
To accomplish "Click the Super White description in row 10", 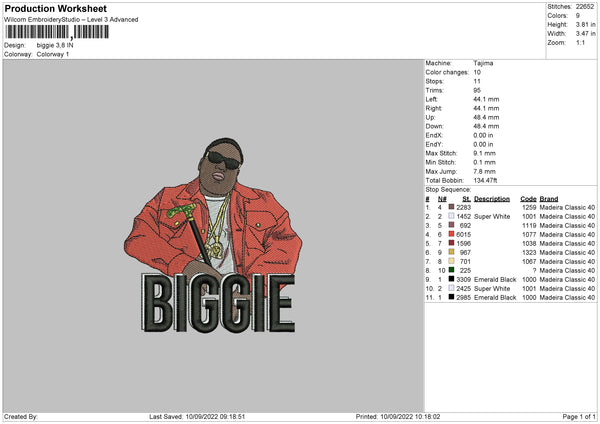I will [492, 288].
